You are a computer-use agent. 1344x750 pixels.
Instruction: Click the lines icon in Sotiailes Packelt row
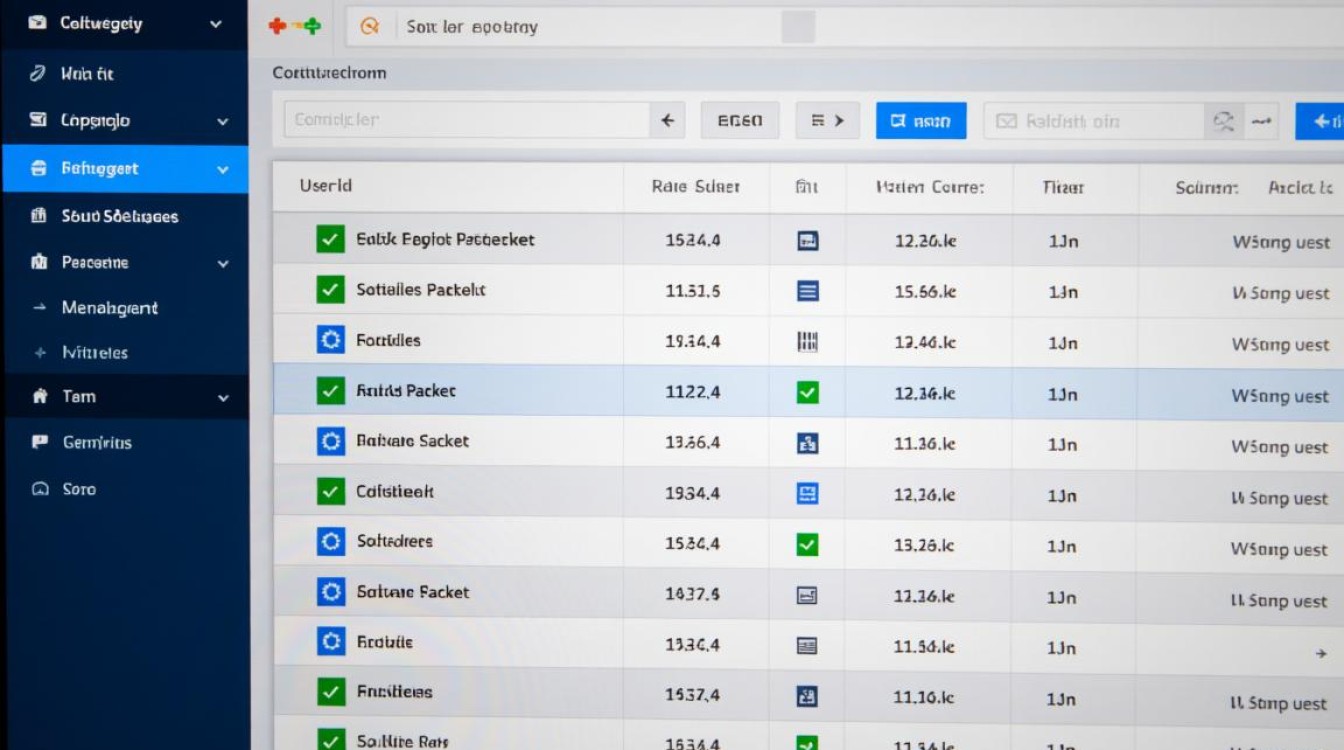pos(807,291)
